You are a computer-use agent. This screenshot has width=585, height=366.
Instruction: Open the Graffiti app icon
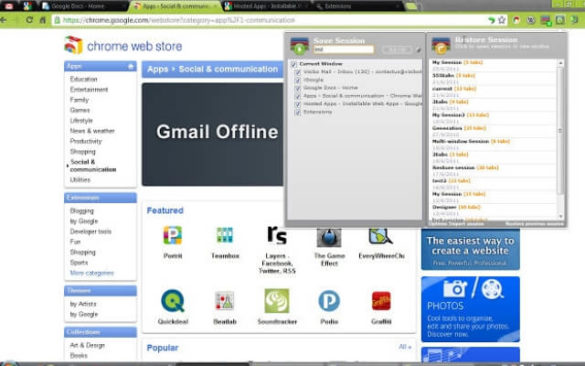tap(381, 301)
